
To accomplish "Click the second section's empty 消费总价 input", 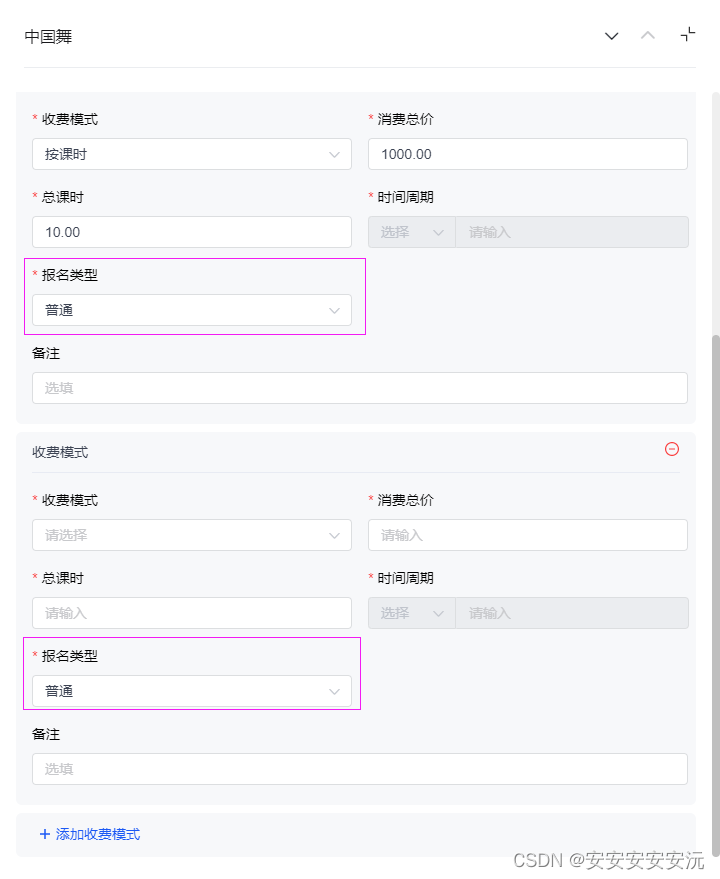I will pyautogui.click(x=527, y=535).
